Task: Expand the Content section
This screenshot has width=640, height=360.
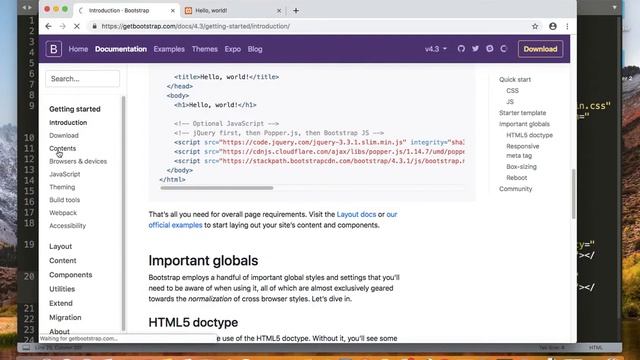Action: [63, 260]
